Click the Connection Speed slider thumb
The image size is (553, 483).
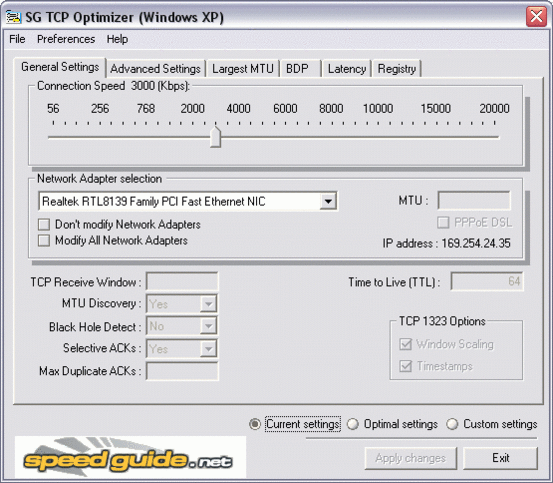pyautogui.click(x=215, y=137)
